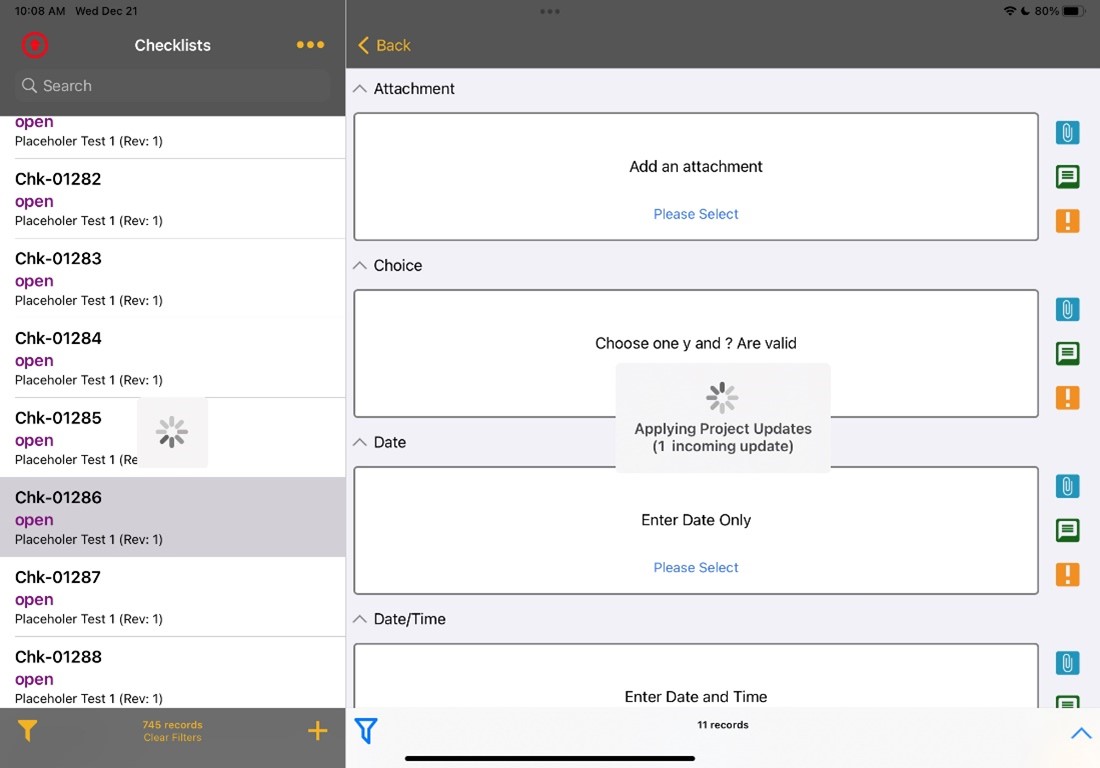The height and width of the screenshot is (768, 1100).
Task: Click the '745 records' count text
Action: (173, 725)
